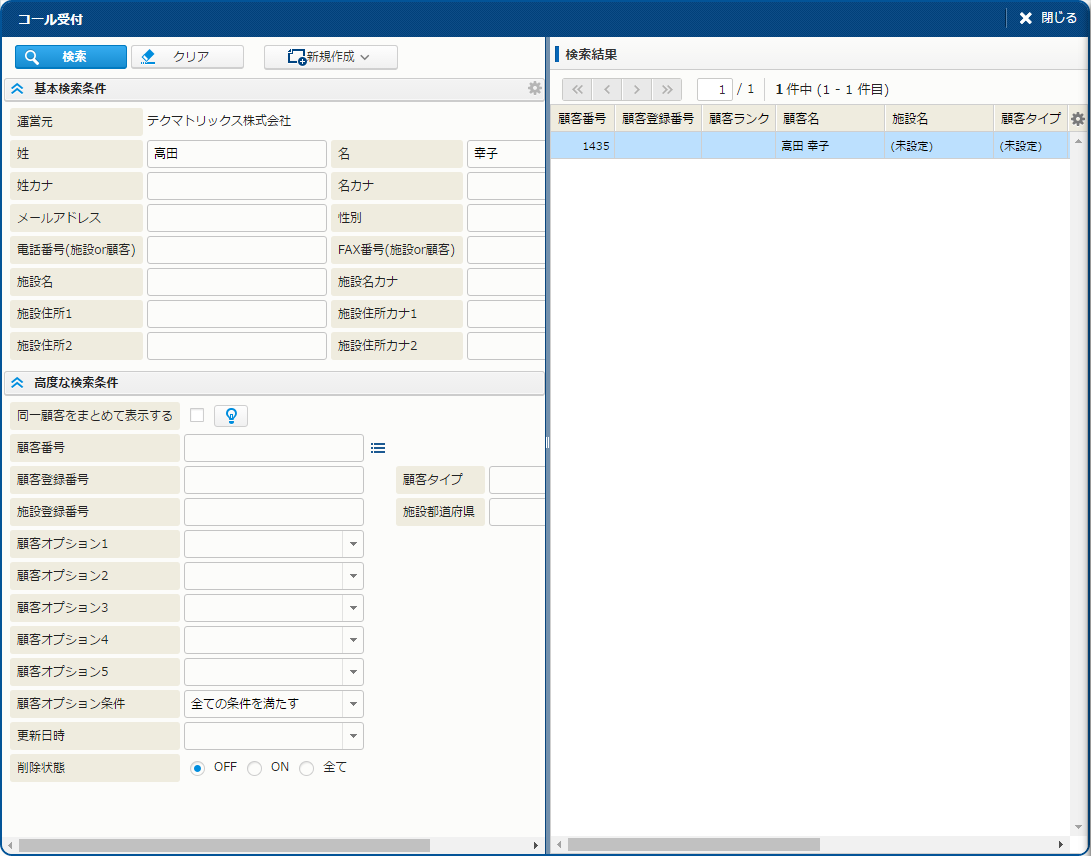Enable 同一顧客をまとめて表示する checkbox

tap(197, 415)
